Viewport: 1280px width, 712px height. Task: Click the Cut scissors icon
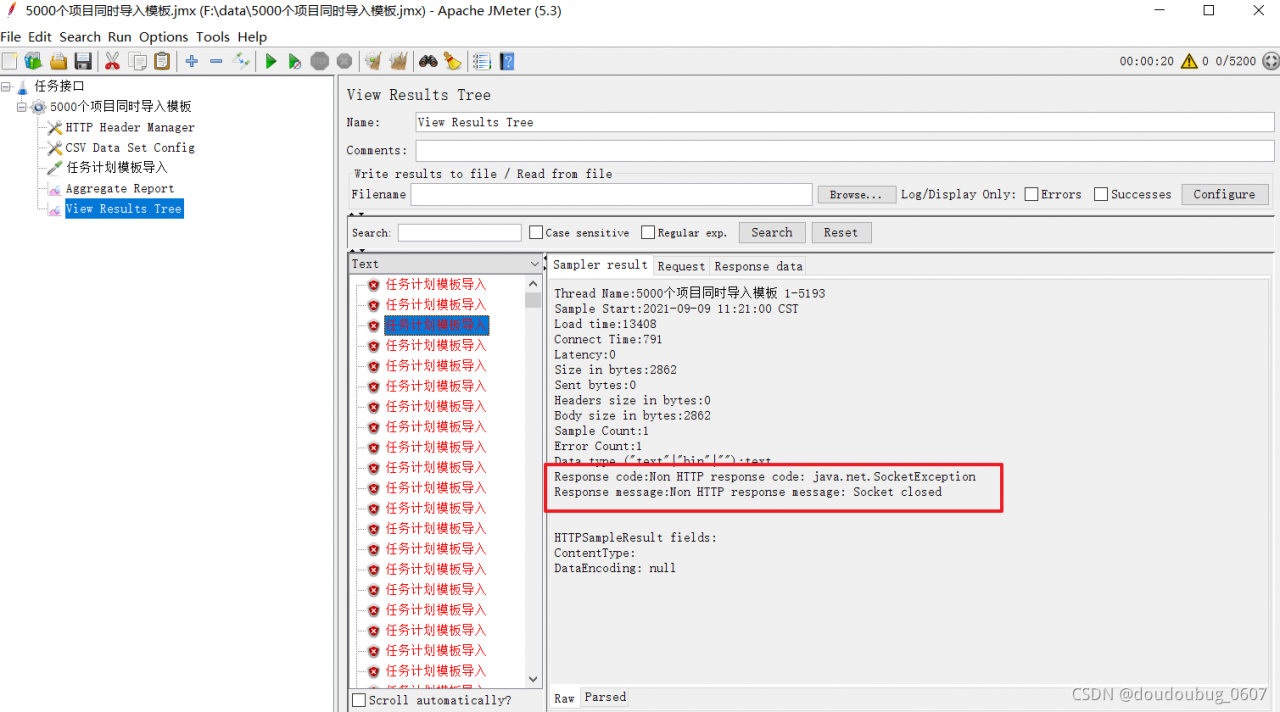click(112, 62)
